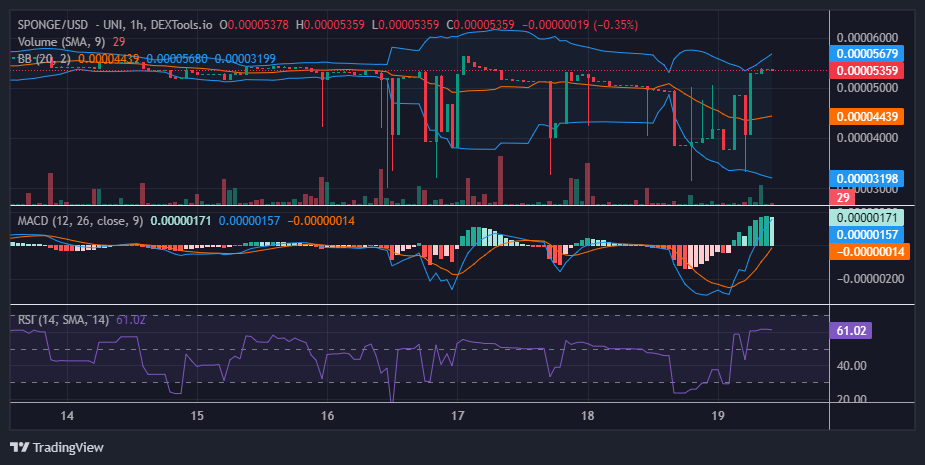
Task: Click the Volume (SMA, 9) indicator label
Action: [x=61, y=42]
